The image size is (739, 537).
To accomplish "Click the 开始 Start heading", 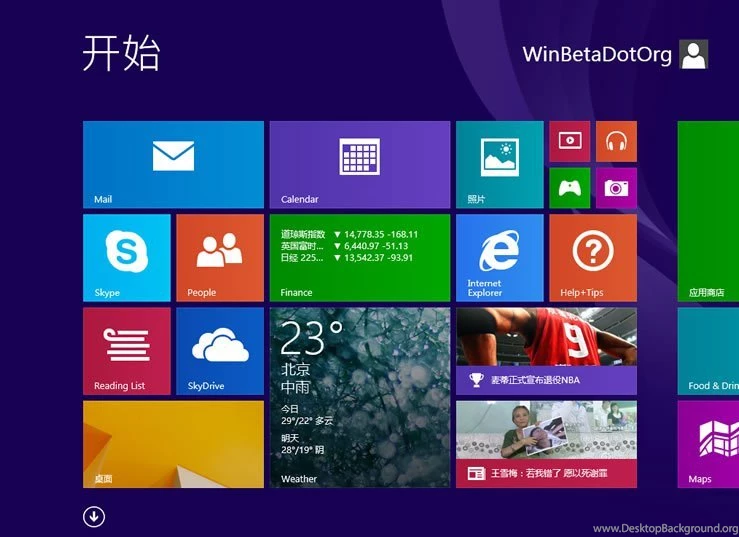I will (x=122, y=53).
